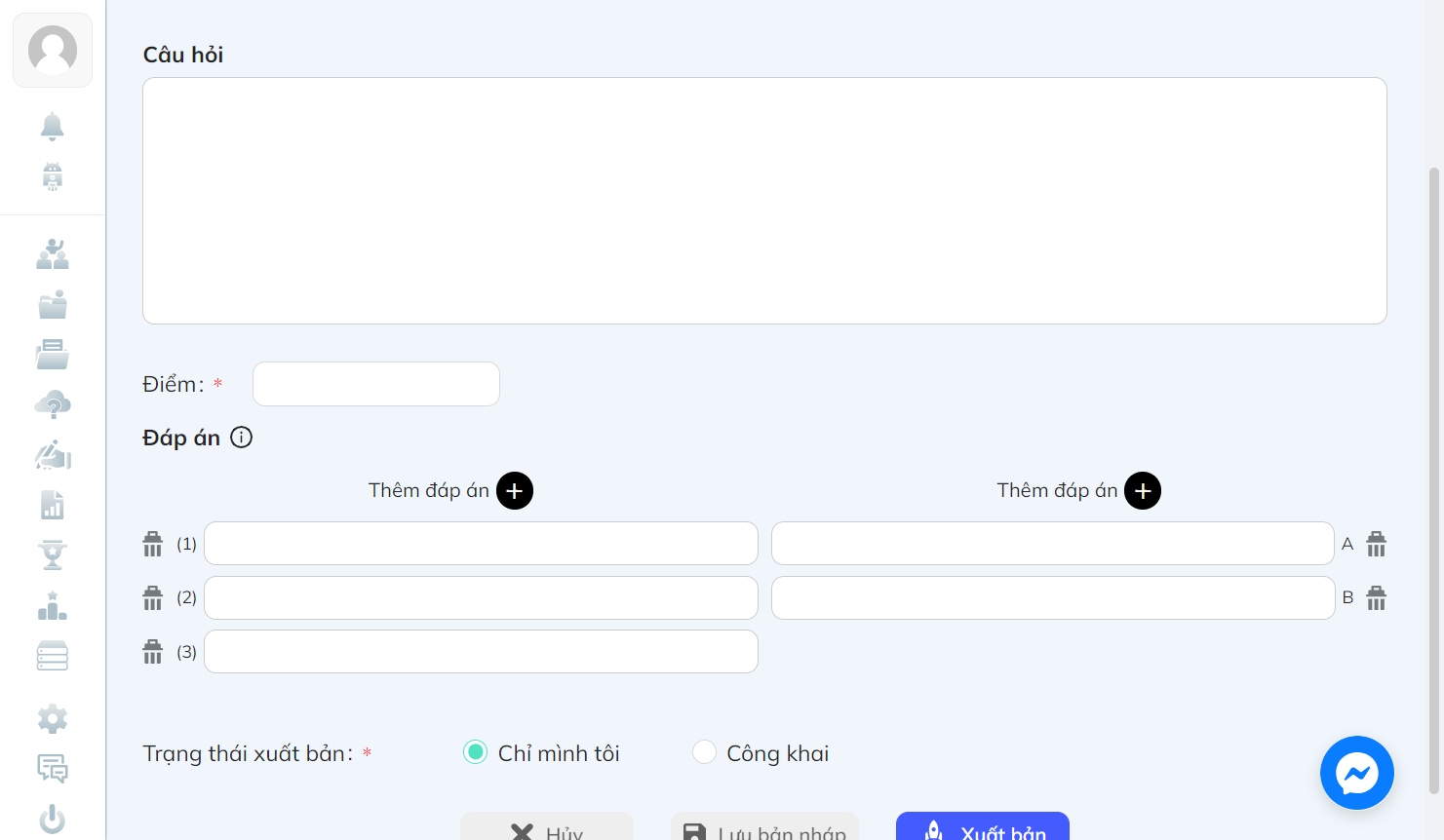Click the Điểm input field
1444x840 pixels.
pyautogui.click(x=376, y=384)
